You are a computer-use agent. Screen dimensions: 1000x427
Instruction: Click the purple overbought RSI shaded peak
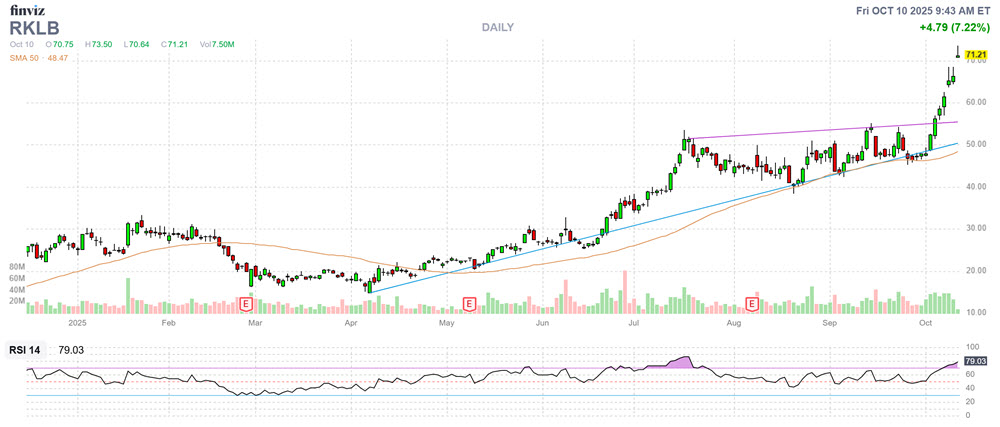click(x=684, y=361)
